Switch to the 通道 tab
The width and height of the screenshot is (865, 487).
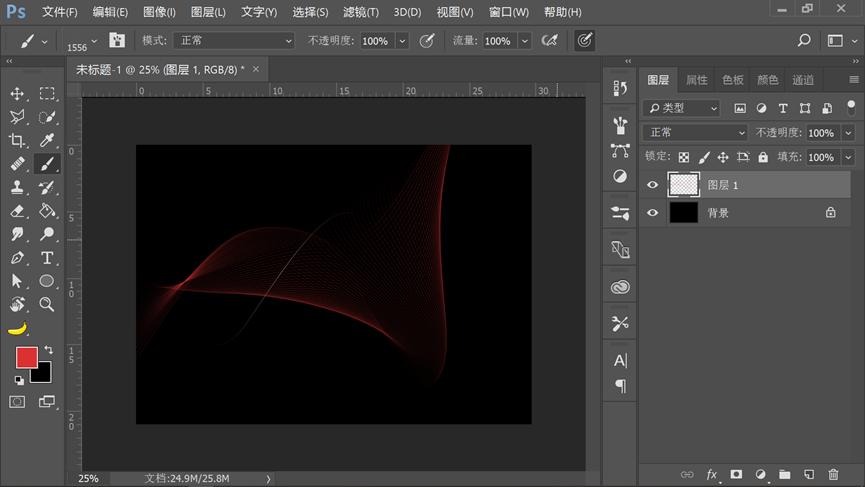[803, 80]
